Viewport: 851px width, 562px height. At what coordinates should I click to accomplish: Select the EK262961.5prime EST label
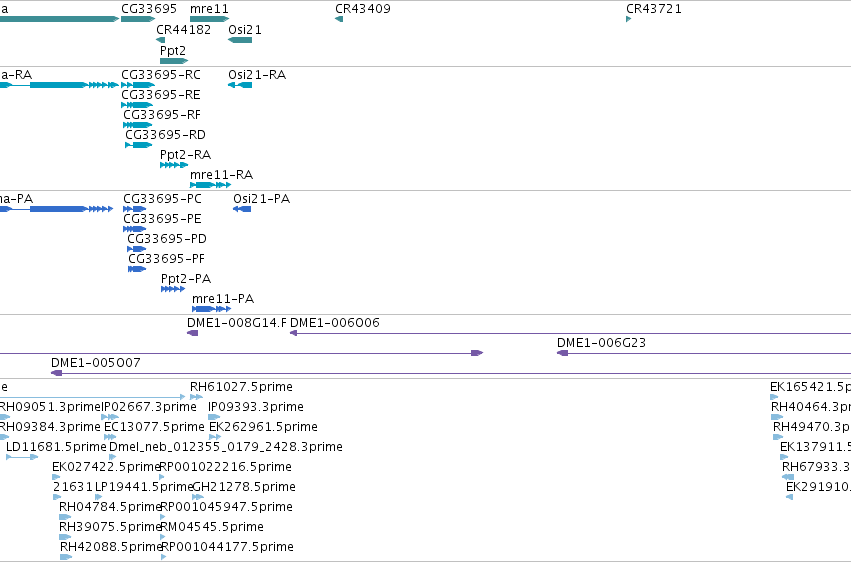263,427
